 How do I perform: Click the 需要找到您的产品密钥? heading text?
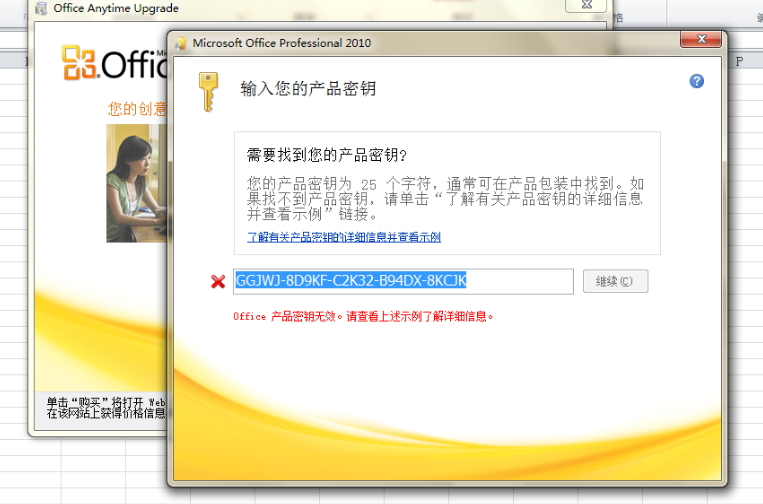327,155
